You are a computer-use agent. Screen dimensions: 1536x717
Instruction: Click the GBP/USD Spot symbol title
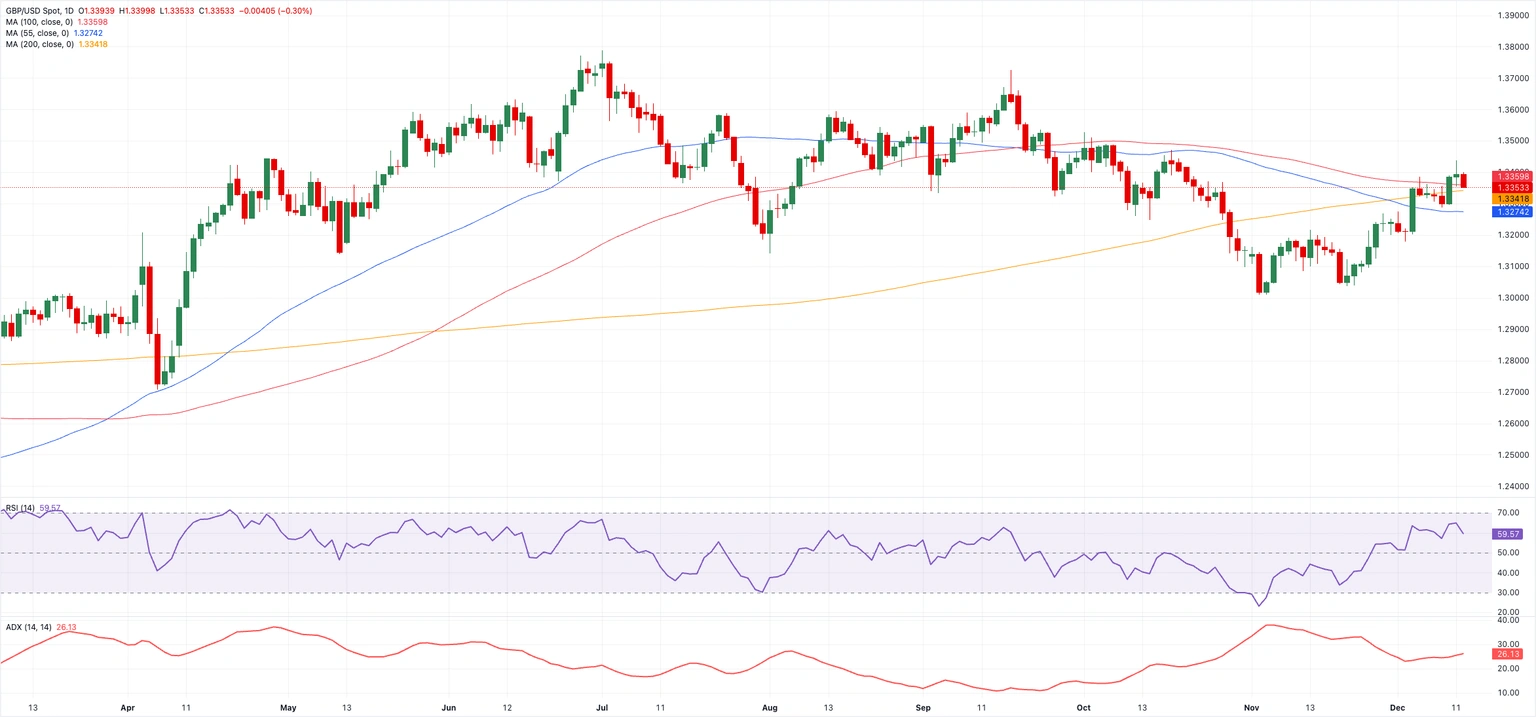[36, 9]
